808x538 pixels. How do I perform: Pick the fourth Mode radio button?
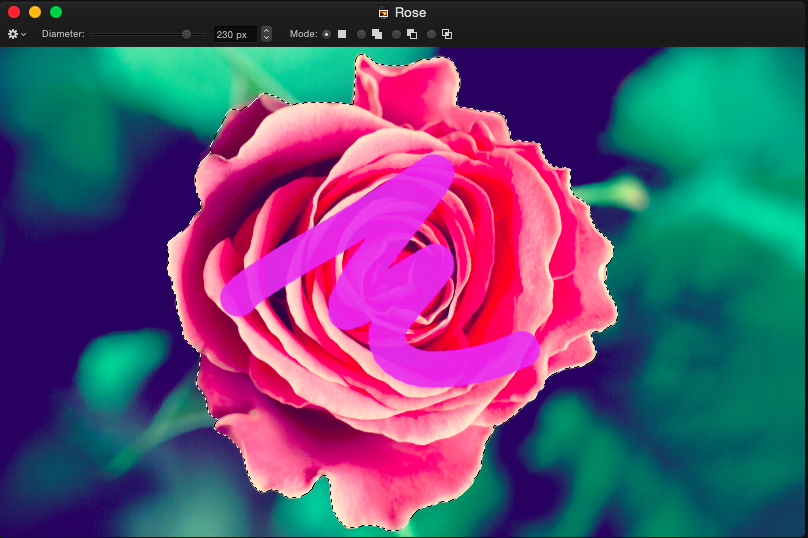point(431,34)
